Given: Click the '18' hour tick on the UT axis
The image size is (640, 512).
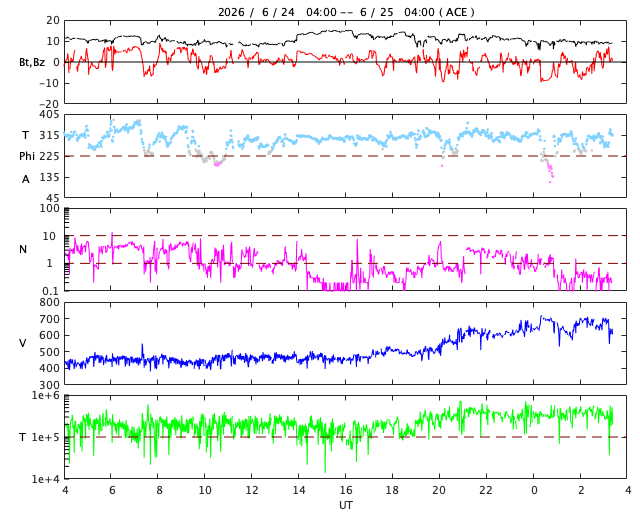Looking at the screenshot, I should pyautogui.click(x=392, y=490).
